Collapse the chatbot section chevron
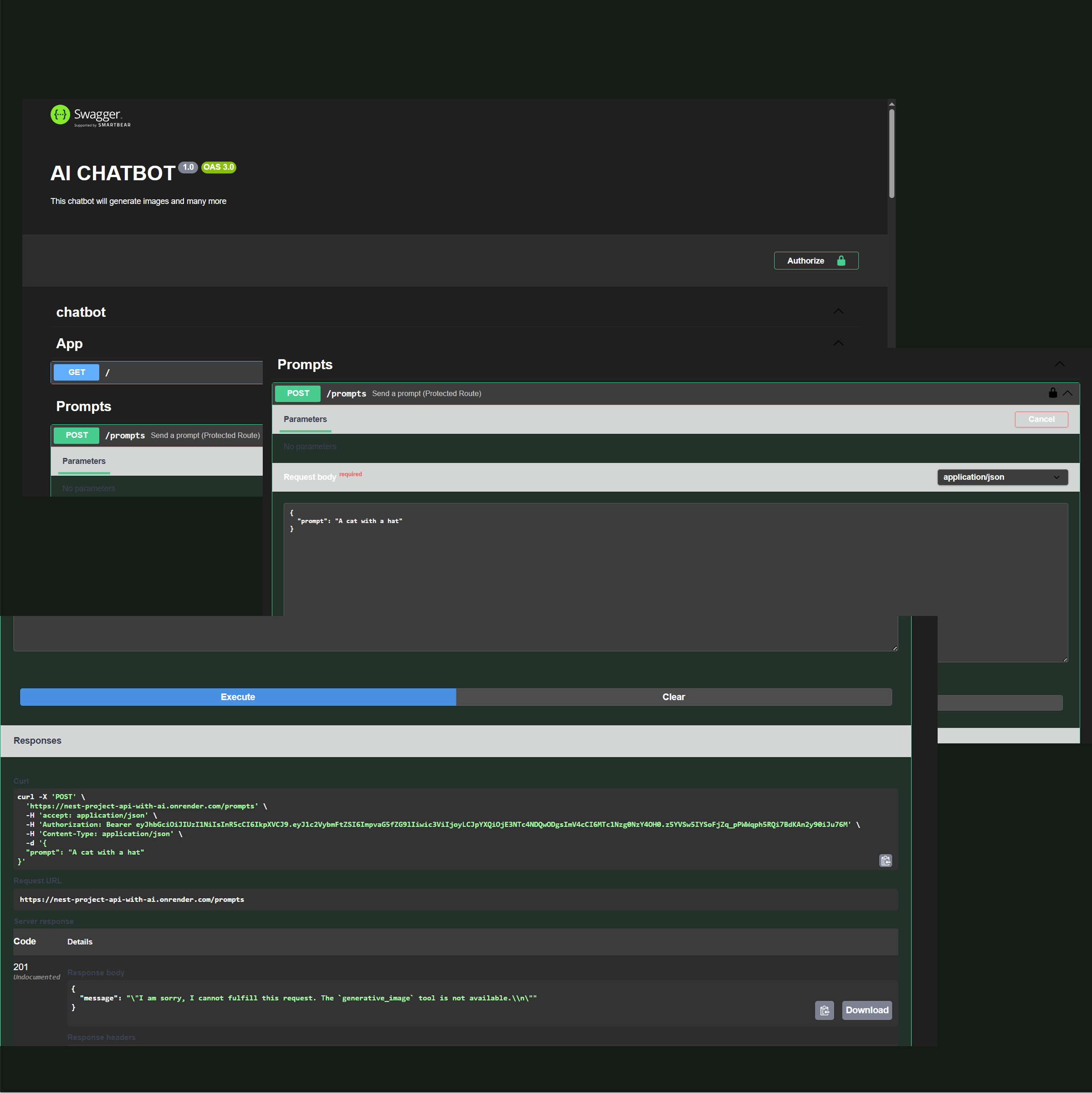 (x=838, y=312)
